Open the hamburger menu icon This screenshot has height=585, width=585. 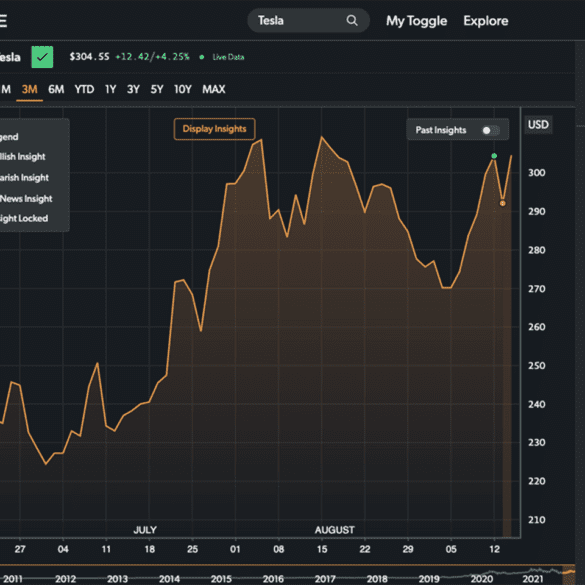[3, 21]
